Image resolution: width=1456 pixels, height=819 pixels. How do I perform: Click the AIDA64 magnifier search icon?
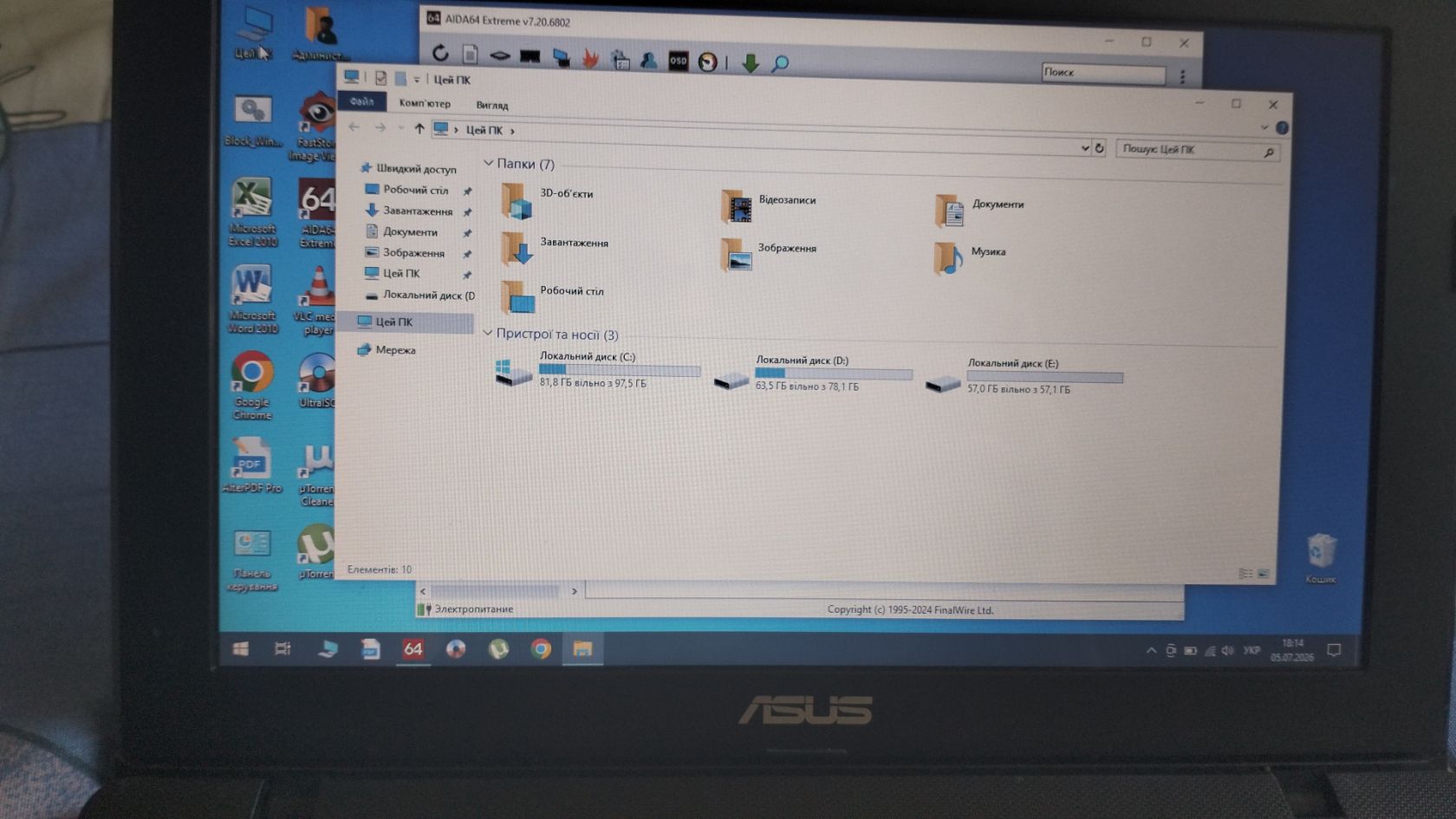780,63
